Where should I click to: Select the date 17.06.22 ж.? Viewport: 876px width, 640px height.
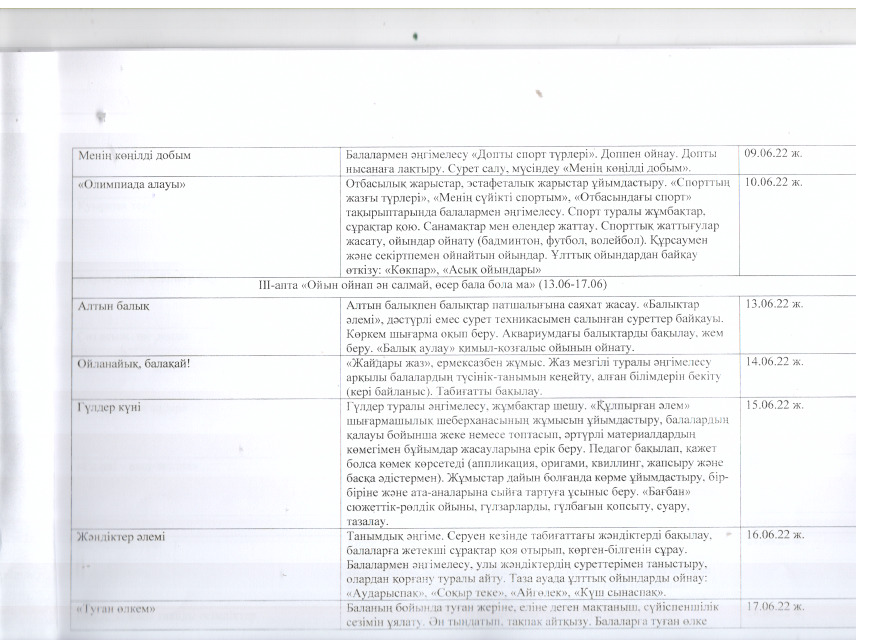click(x=774, y=607)
